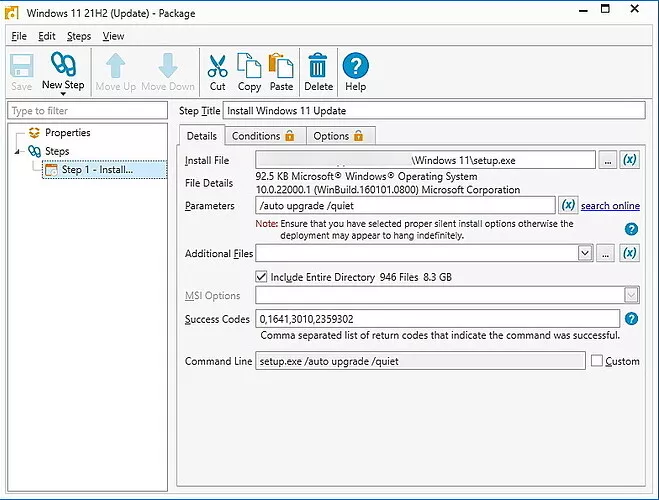Click the Steps footprints tree icon
This screenshot has height=500, width=659.
(x=34, y=151)
